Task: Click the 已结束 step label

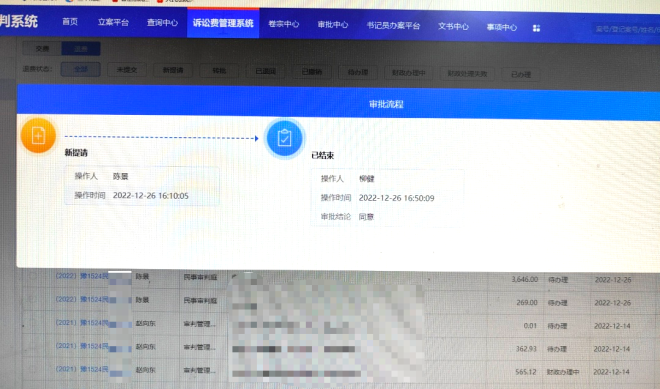Action: 323,155
